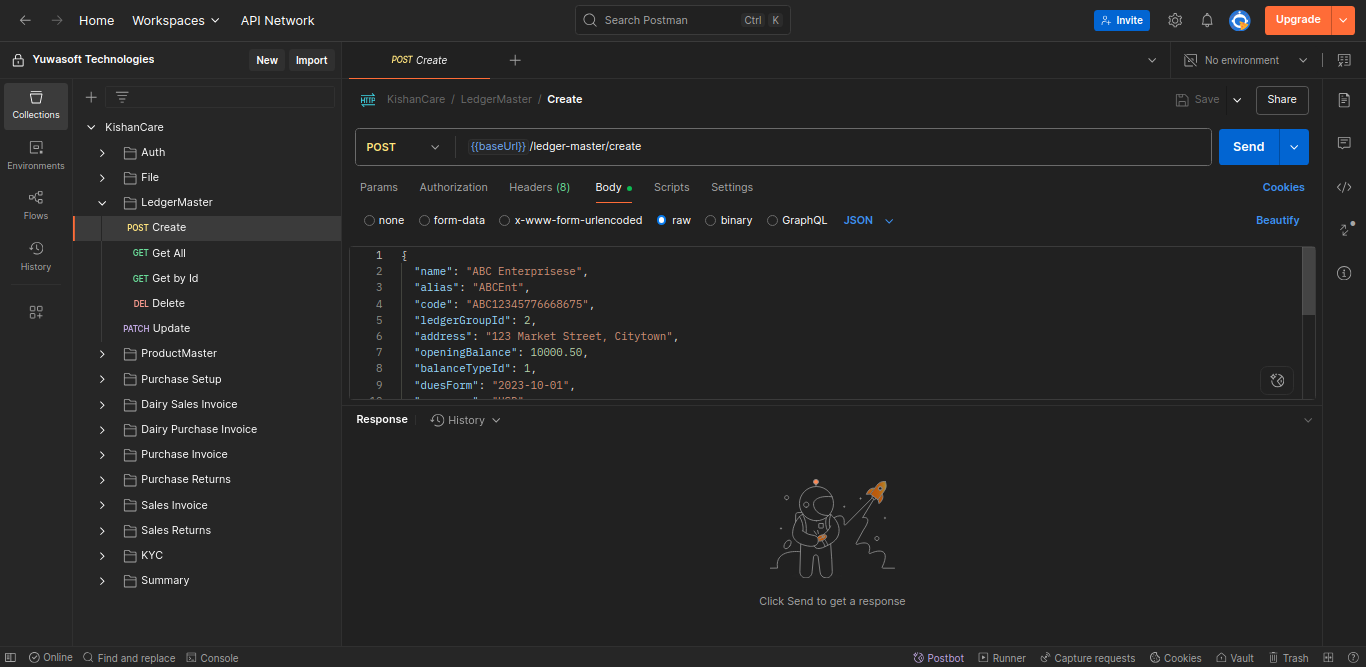
Task: Click the notifications bell icon
Action: (x=1207, y=20)
